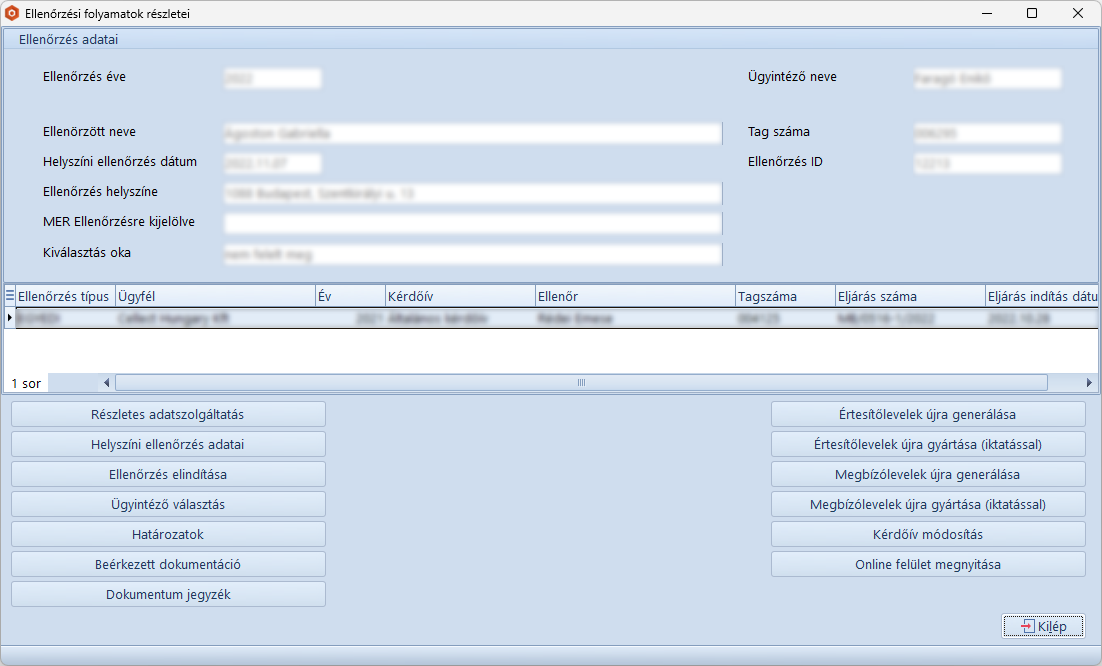This screenshot has height=666, width=1102.
Task: Click the app icon in title bar
Action: [x=12, y=14]
